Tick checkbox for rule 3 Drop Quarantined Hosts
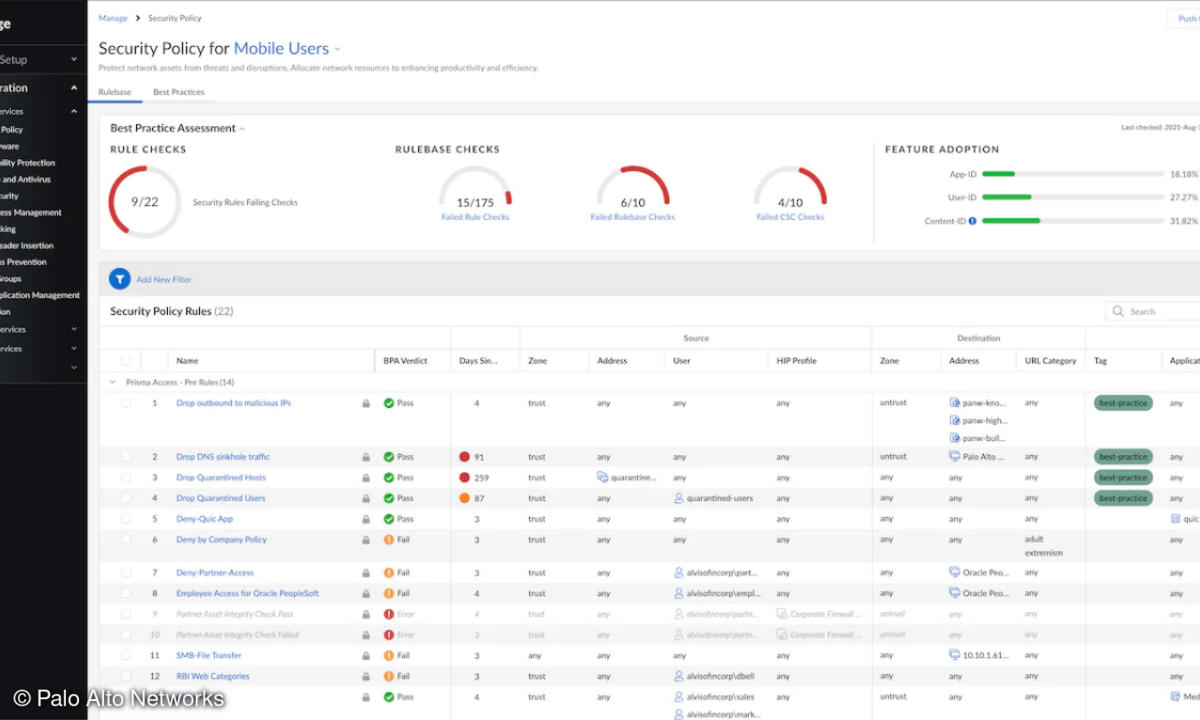Screen dimensions: 1200x720 click(126, 477)
